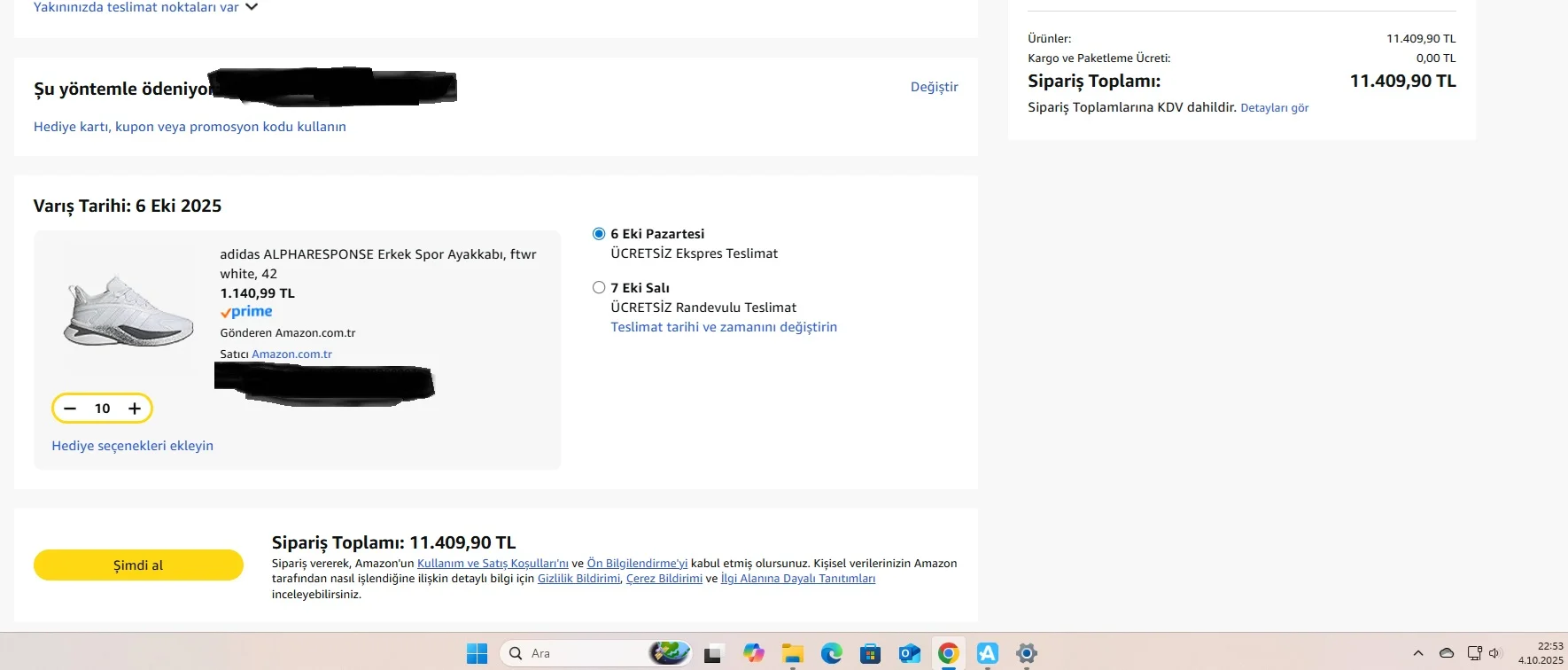Image resolution: width=1568 pixels, height=670 pixels.
Task: Open network status from system tray
Action: [1474, 654]
